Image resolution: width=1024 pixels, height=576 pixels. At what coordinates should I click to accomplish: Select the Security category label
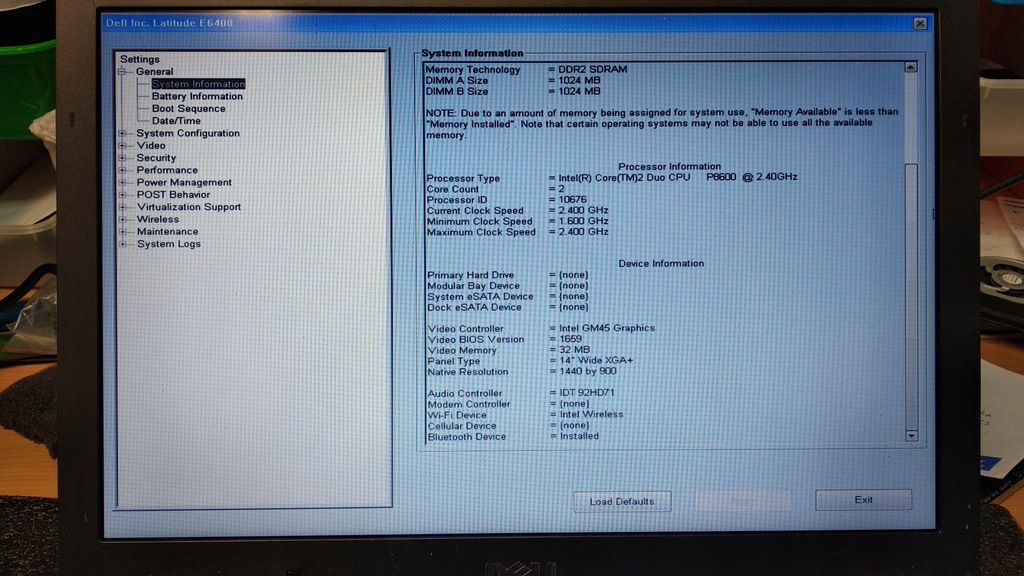pyautogui.click(x=156, y=158)
